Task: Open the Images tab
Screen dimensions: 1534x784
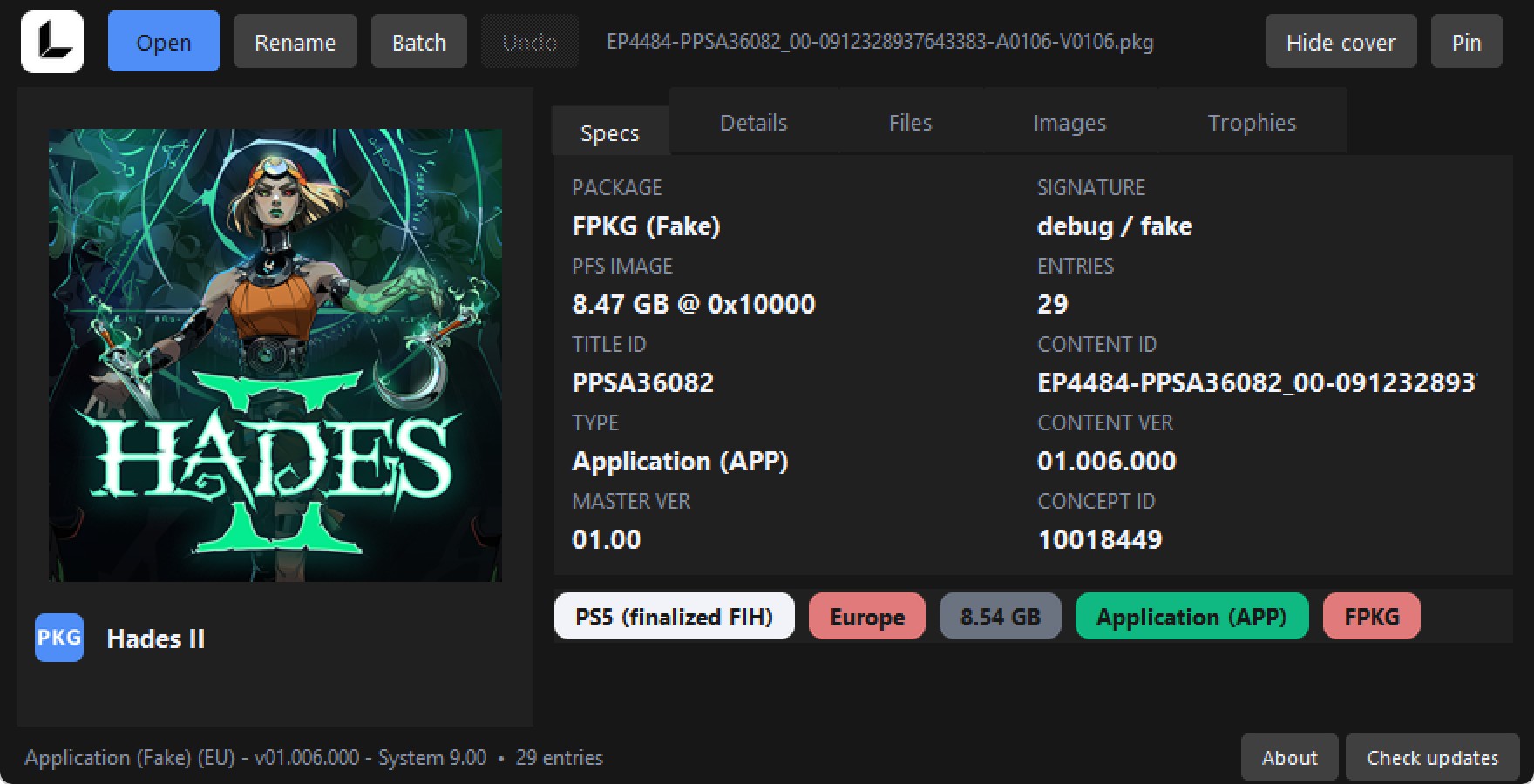Action: 1070,122
